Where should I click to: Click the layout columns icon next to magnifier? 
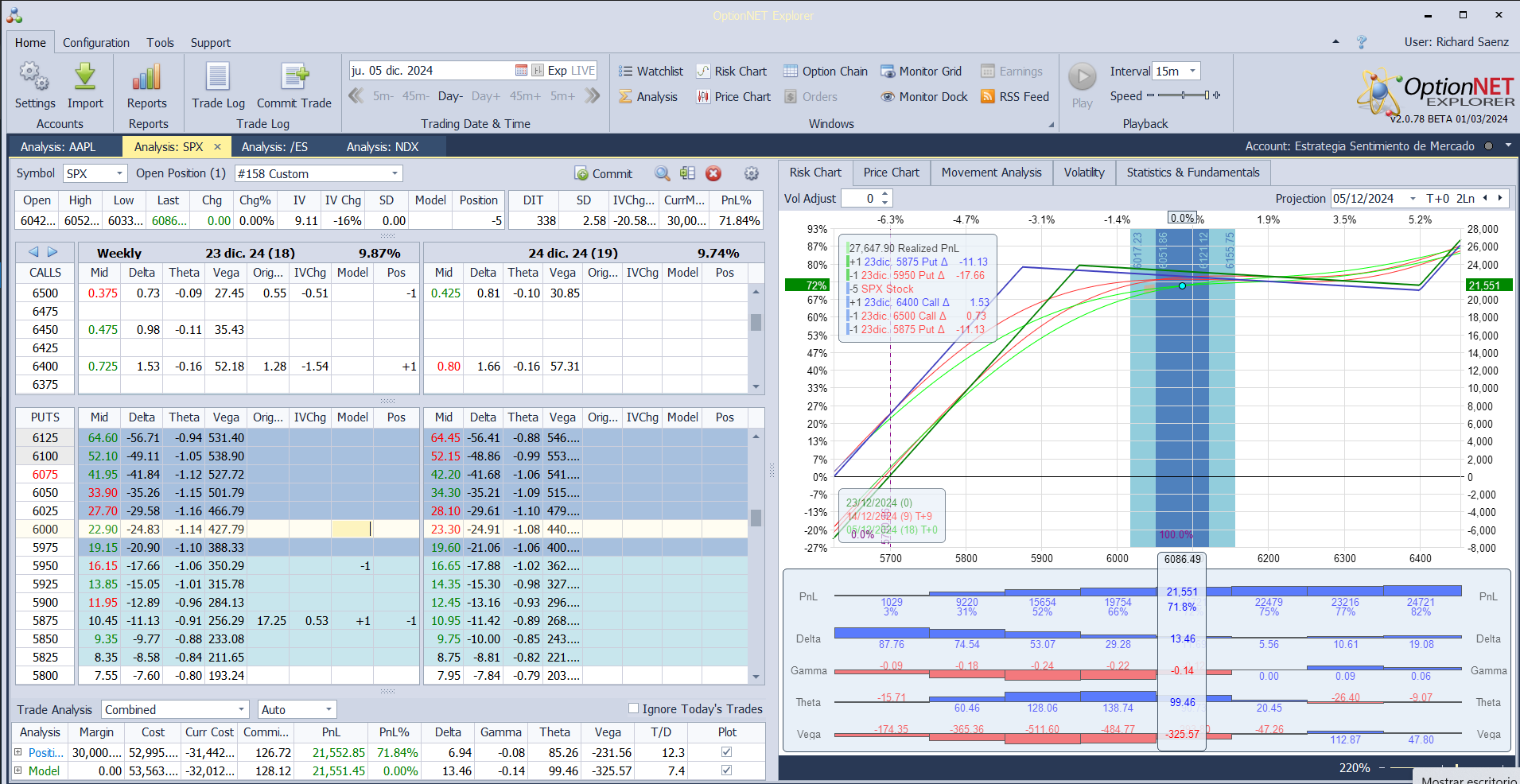tap(687, 173)
